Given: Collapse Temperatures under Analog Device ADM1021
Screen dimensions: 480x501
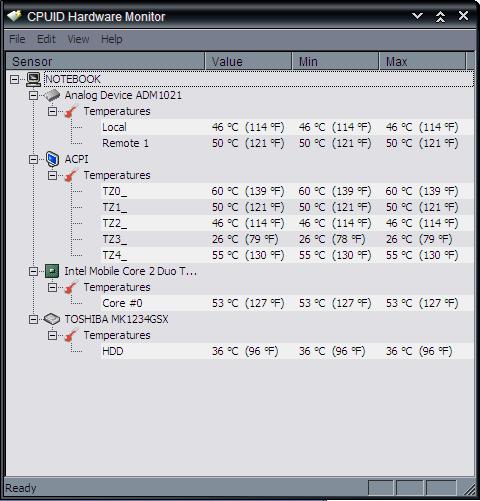Looking at the screenshot, I should 52,111.
